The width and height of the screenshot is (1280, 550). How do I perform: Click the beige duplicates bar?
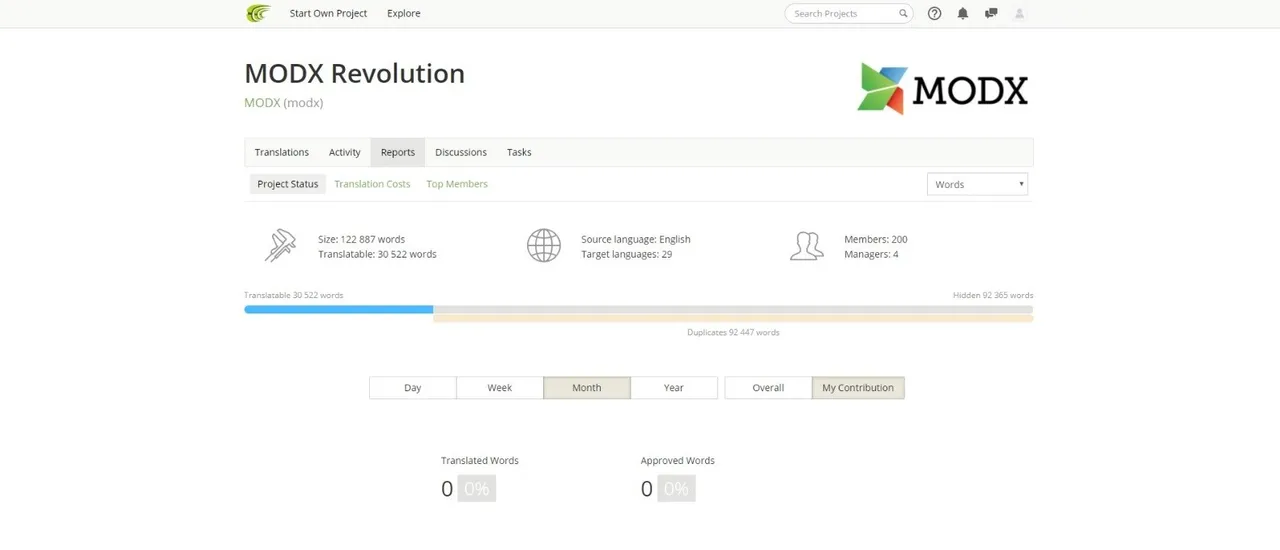click(733, 319)
